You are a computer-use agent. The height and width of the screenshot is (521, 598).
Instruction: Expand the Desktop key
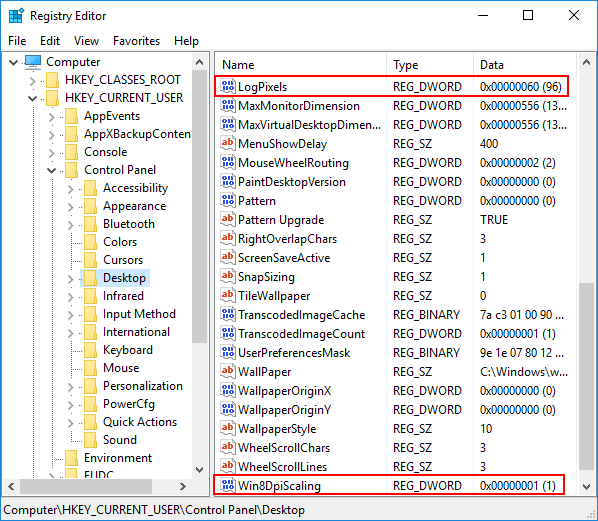71,279
